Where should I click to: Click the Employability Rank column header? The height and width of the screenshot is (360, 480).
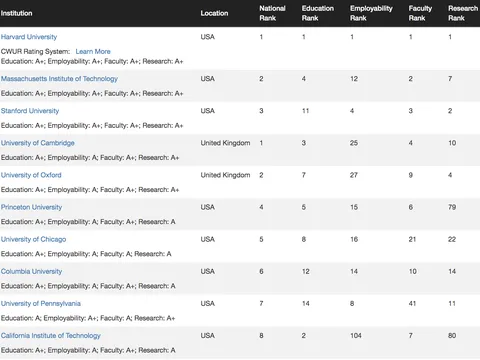[x=371, y=13]
